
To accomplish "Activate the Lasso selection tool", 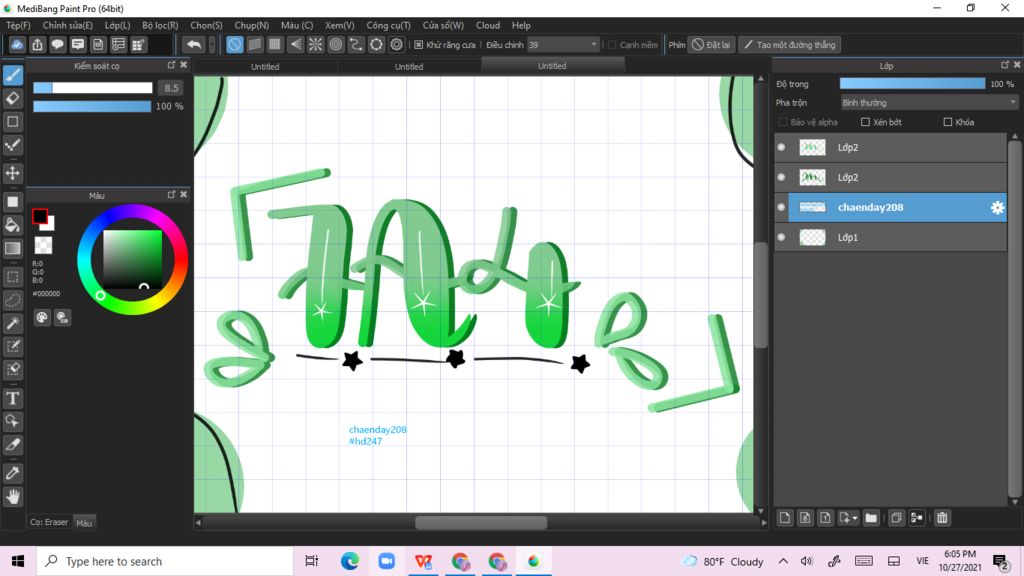I will click(x=13, y=300).
